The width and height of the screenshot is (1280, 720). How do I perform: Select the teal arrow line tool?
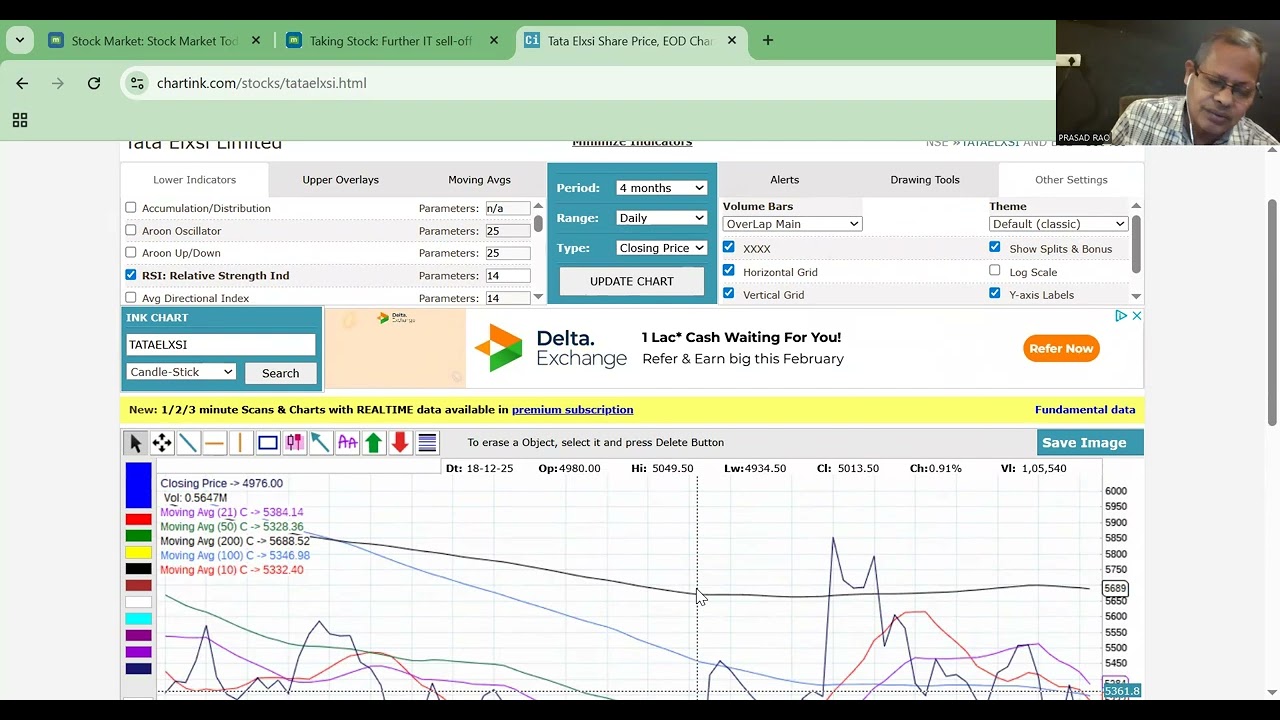click(321, 442)
